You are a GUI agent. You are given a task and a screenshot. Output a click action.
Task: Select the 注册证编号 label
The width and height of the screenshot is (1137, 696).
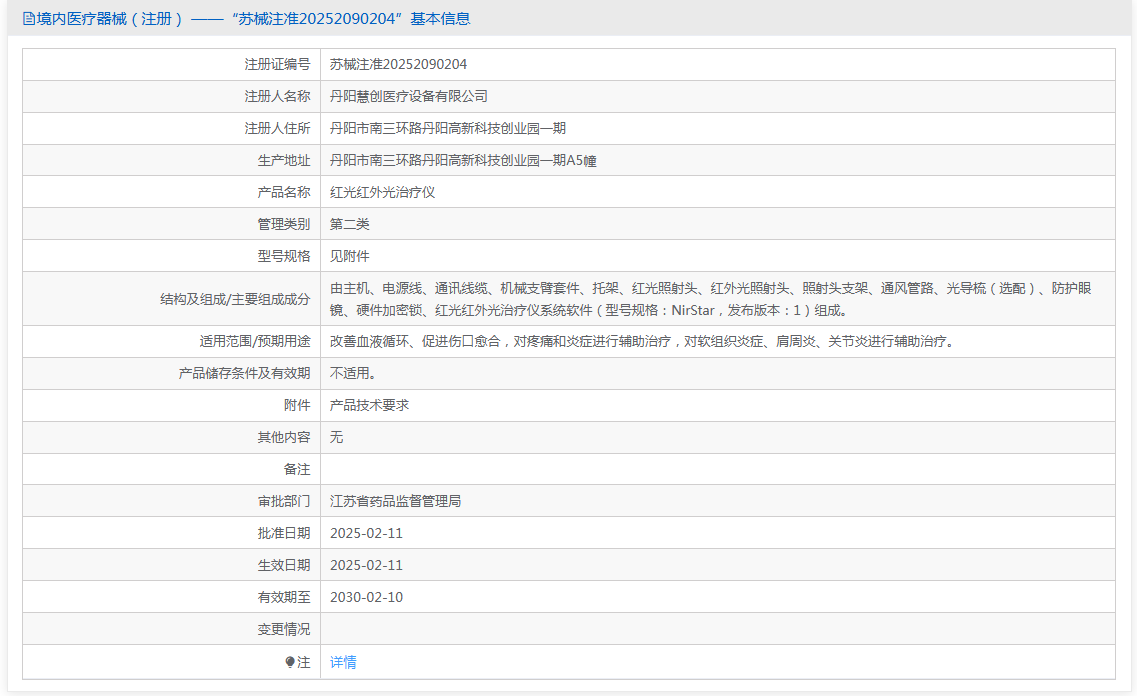[x=277, y=65]
